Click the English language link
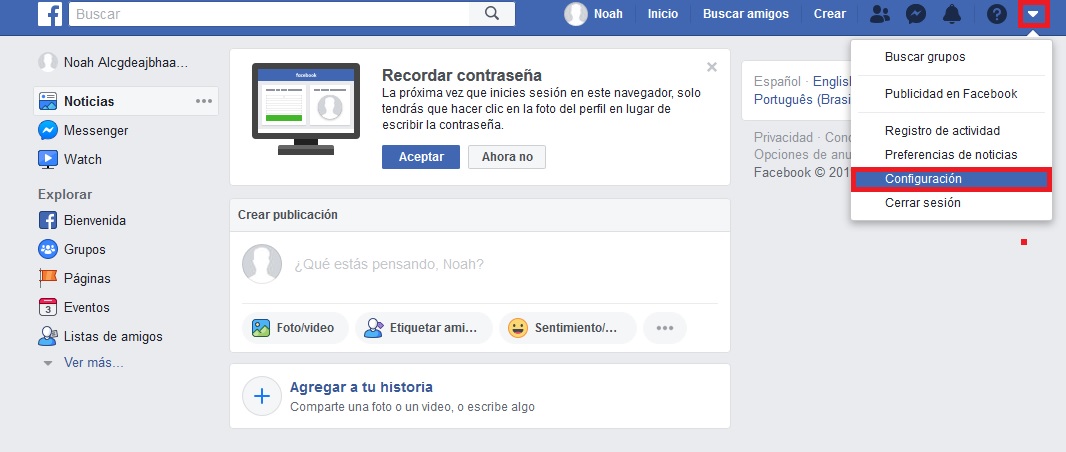The height and width of the screenshot is (452, 1066). pyautogui.click(x=832, y=82)
